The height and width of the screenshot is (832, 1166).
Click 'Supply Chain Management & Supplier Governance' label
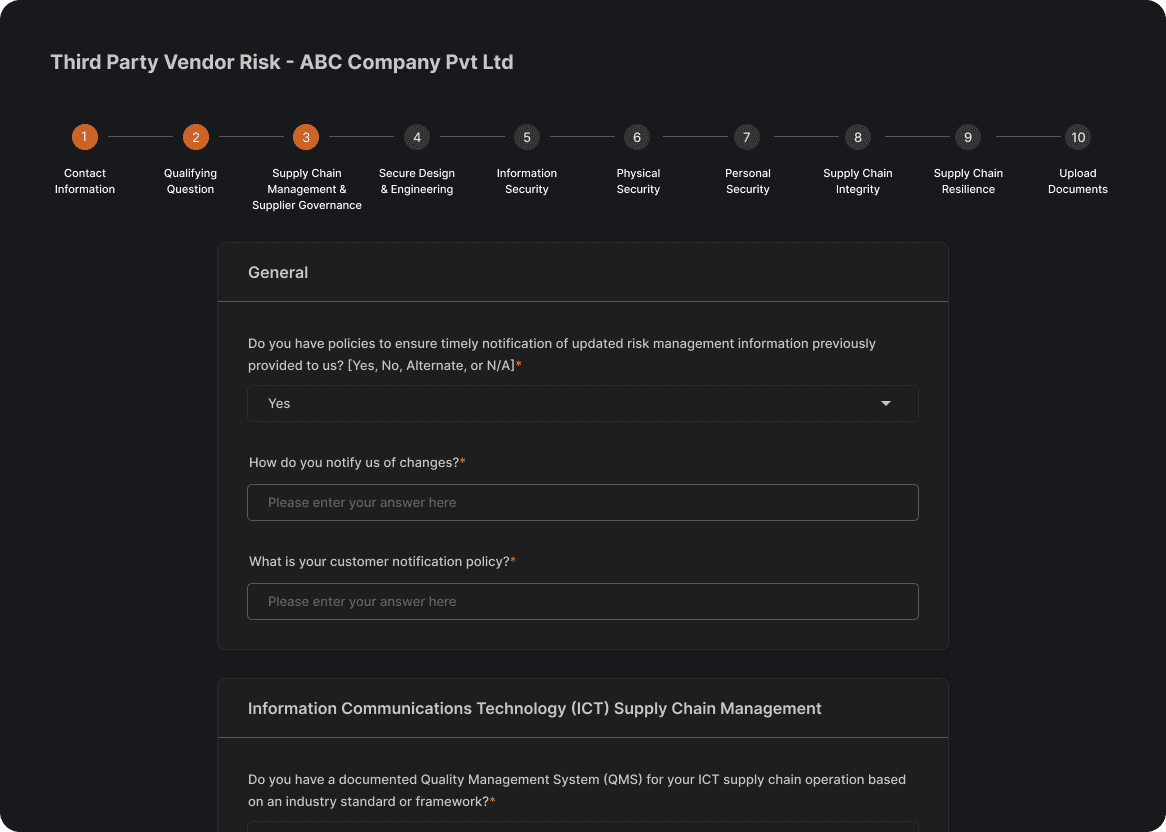(306, 189)
